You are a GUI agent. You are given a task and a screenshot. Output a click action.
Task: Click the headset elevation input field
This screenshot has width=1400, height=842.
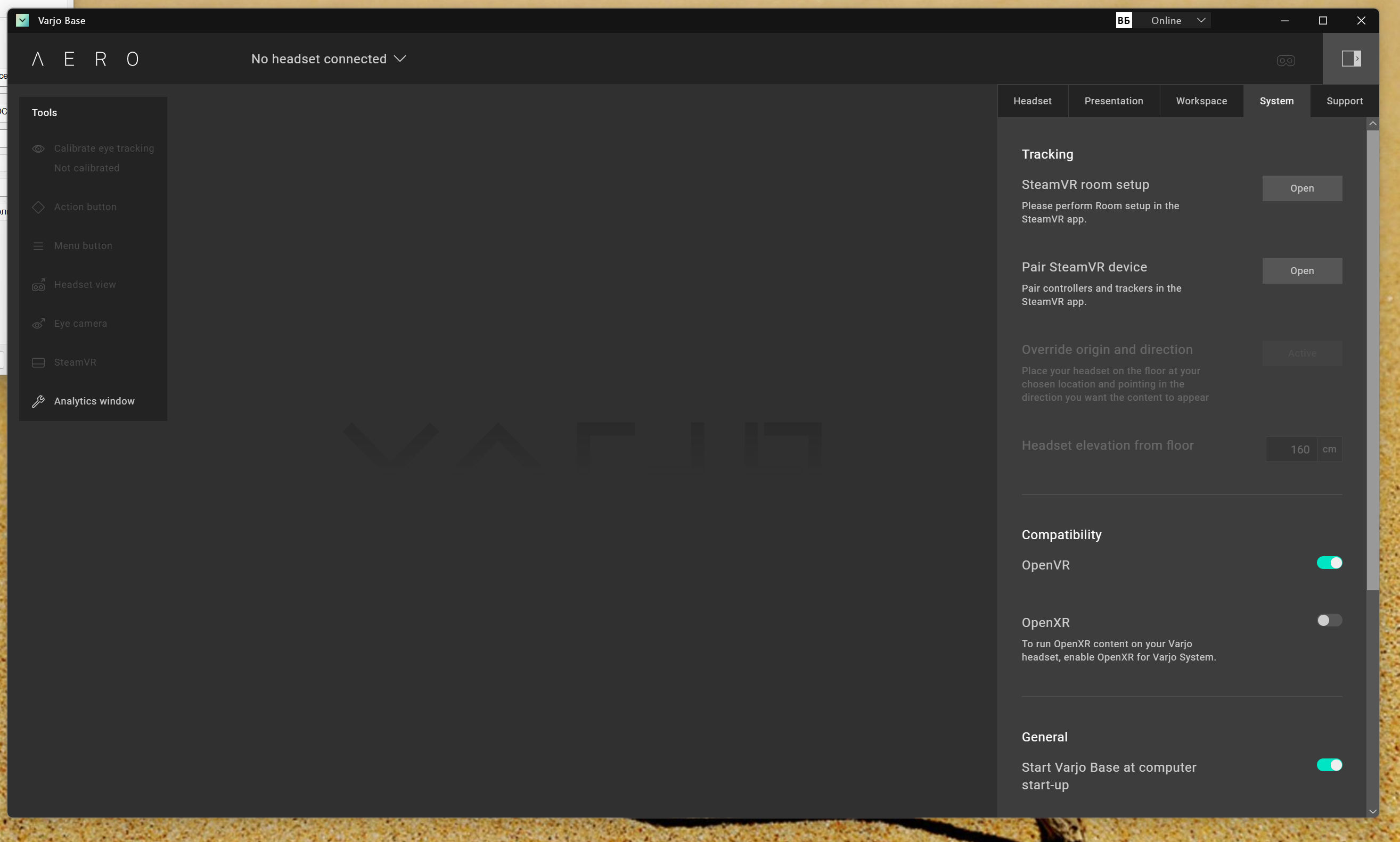tap(1291, 449)
